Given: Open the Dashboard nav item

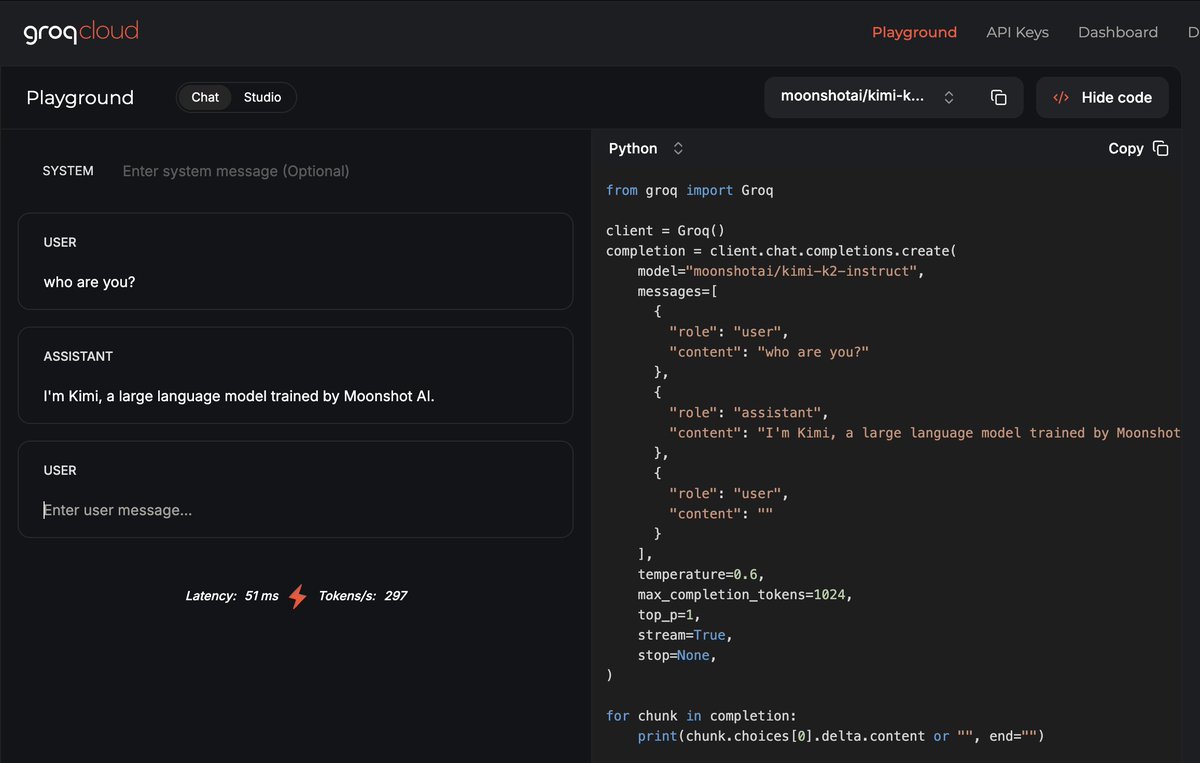Looking at the screenshot, I should coord(1117,32).
